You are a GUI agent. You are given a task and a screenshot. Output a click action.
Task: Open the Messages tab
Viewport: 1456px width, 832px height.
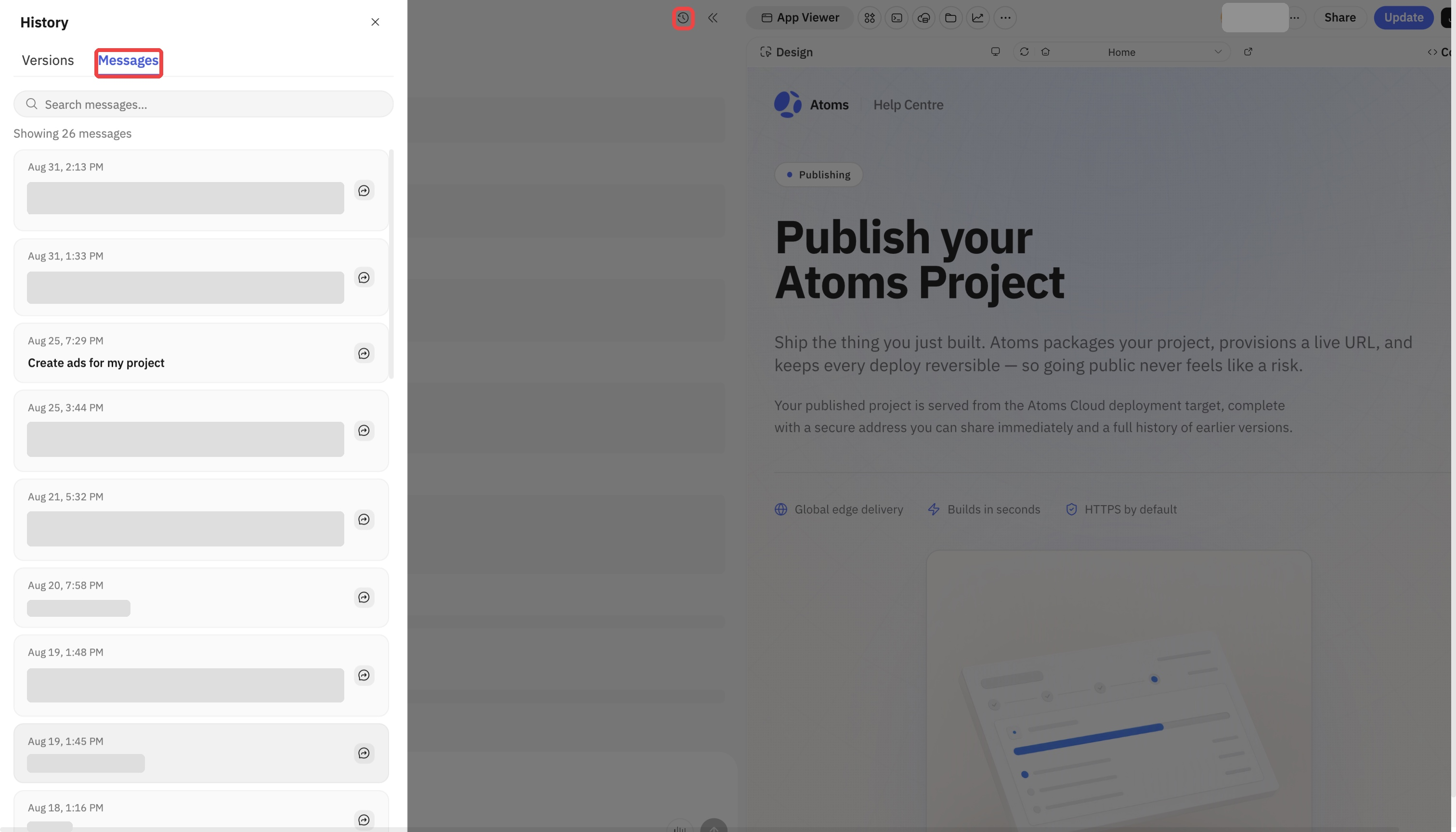tap(128, 60)
